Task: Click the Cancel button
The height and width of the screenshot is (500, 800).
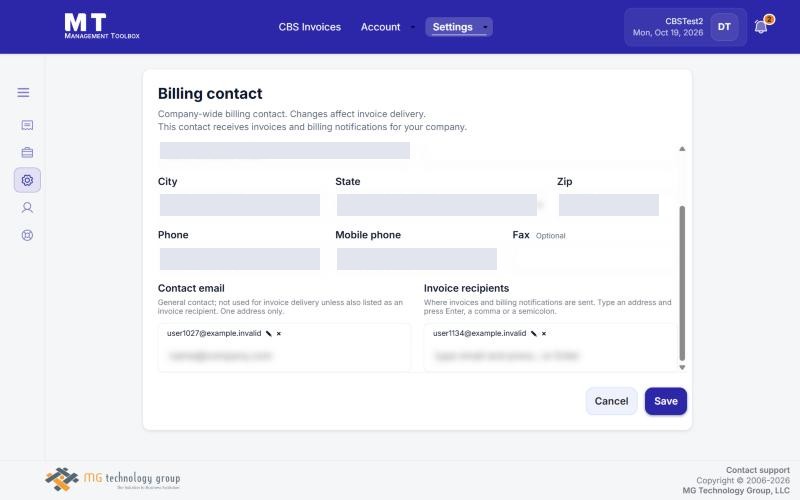Action: [x=611, y=401]
